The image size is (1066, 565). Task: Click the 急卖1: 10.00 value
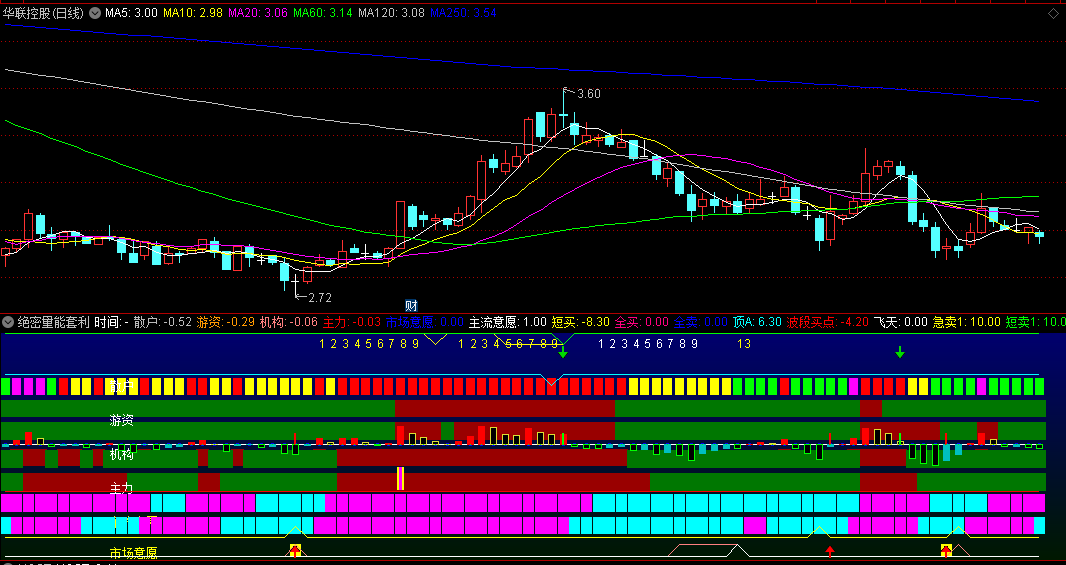click(x=966, y=322)
